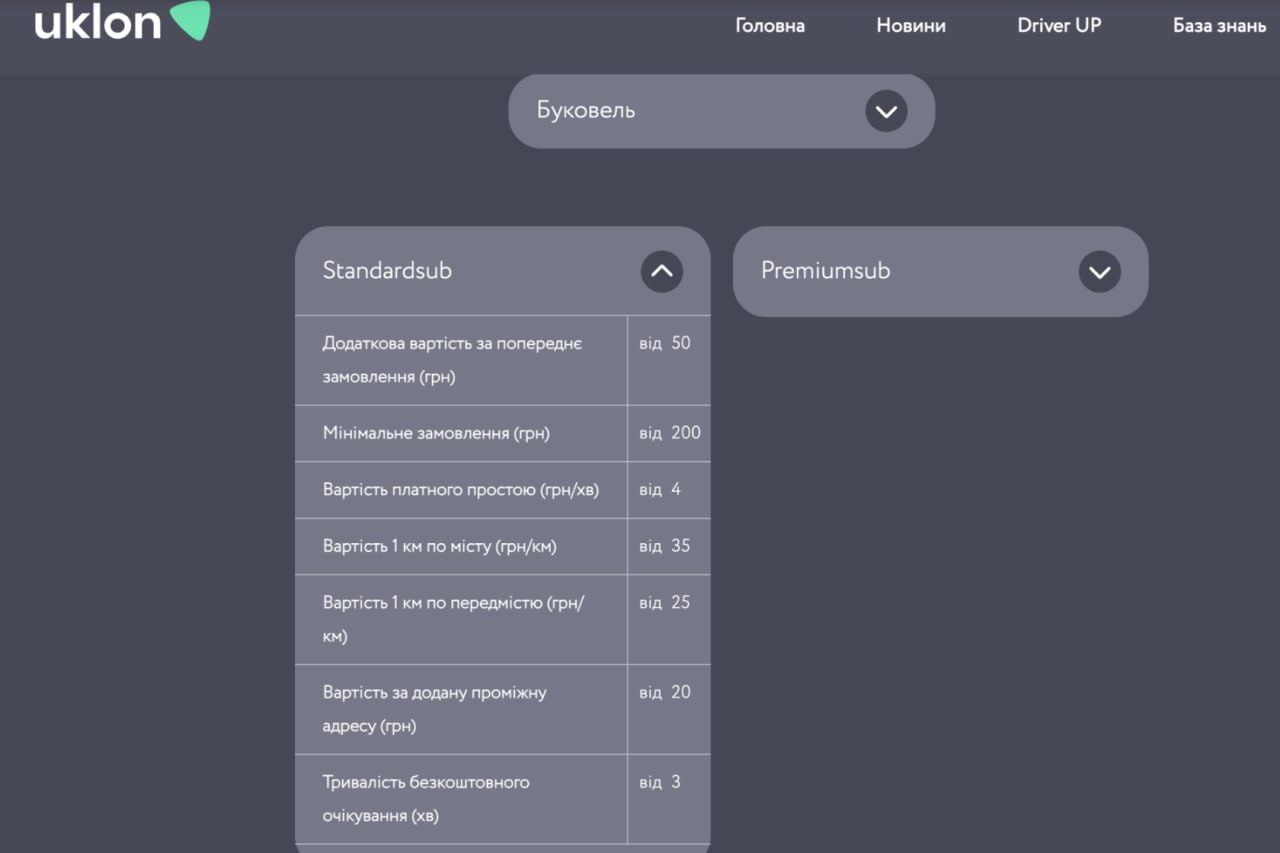This screenshot has width=1280, height=853.
Task: Collapse the Standardsub panel chevron
Action: click(662, 271)
